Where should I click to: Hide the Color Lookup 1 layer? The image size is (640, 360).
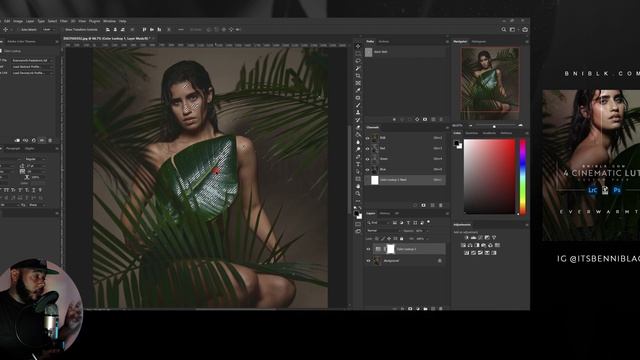tap(368, 249)
